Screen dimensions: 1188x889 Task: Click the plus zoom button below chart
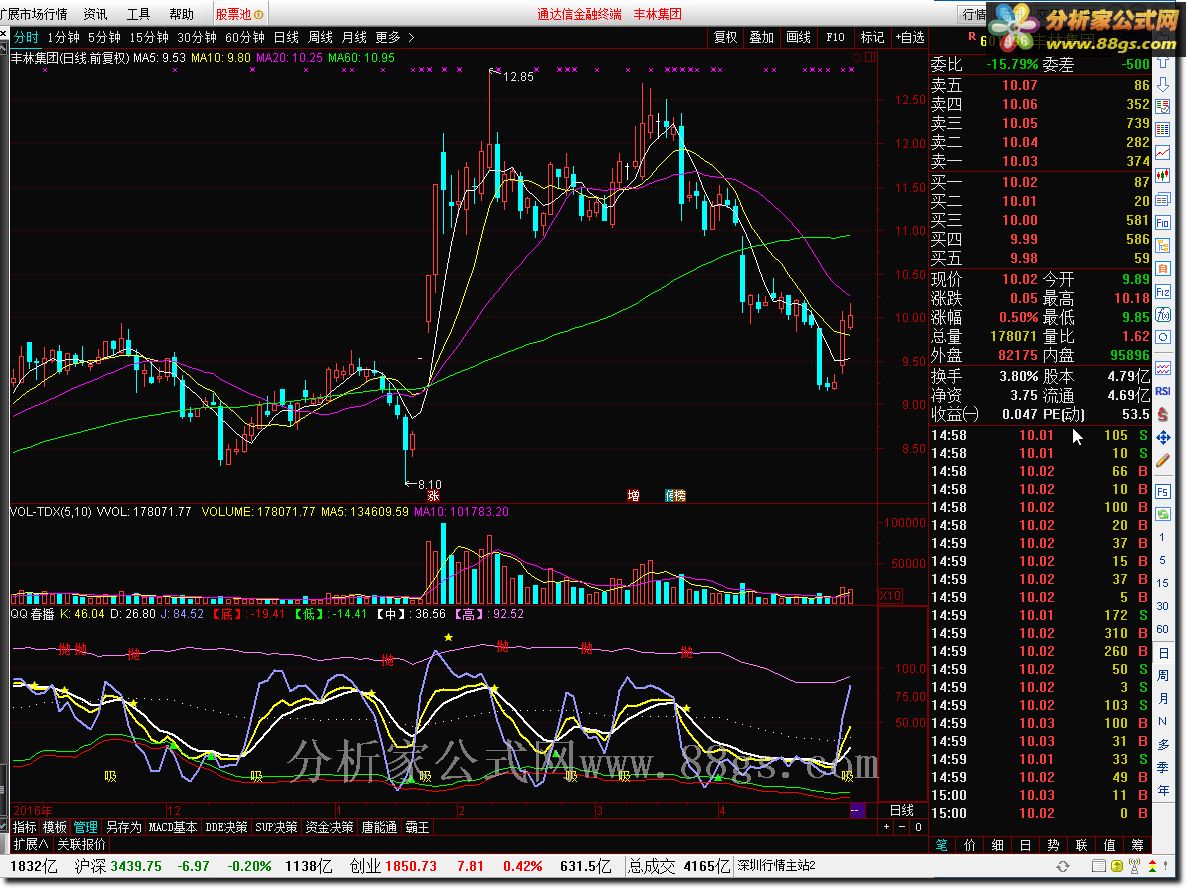pyautogui.click(x=886, y=827)
